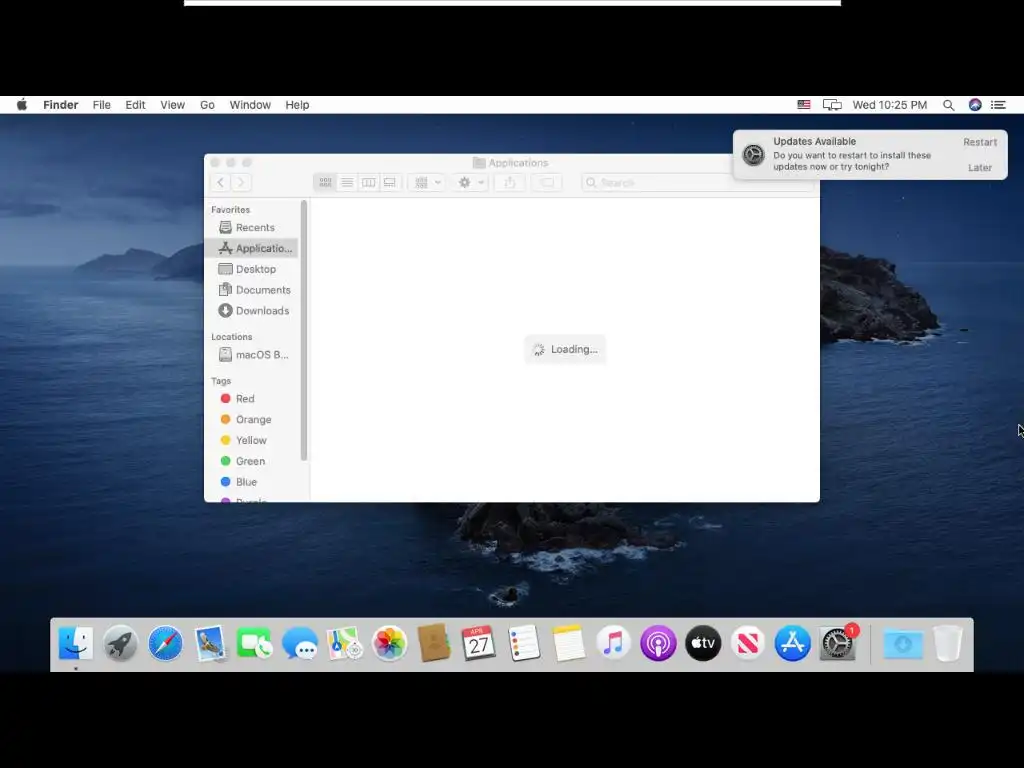Open the Finder menu
This screenshot has width=1024, height=768.
tap(61, 104)
